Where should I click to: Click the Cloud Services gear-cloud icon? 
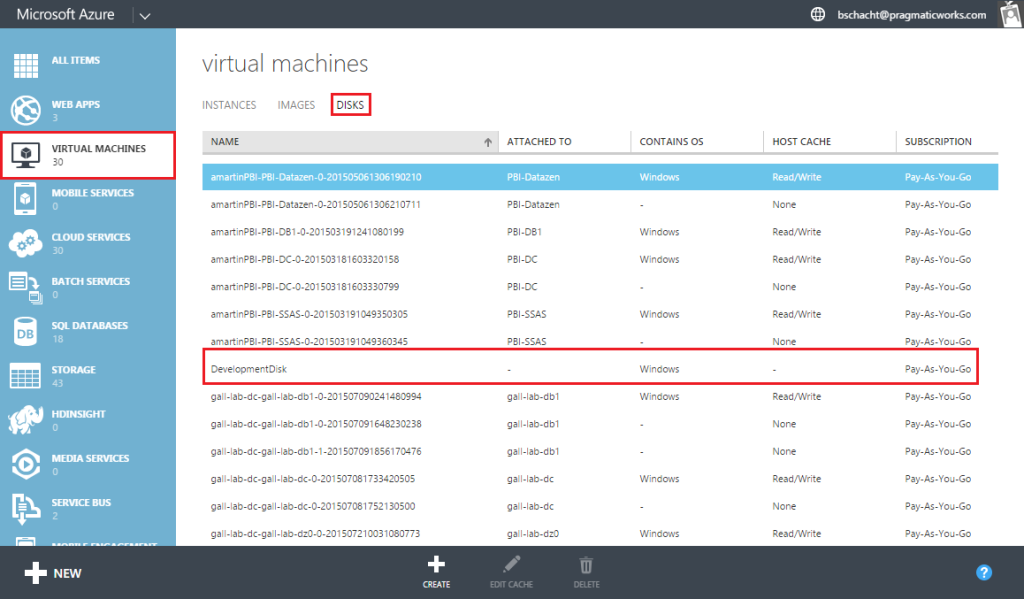point(25,243)
